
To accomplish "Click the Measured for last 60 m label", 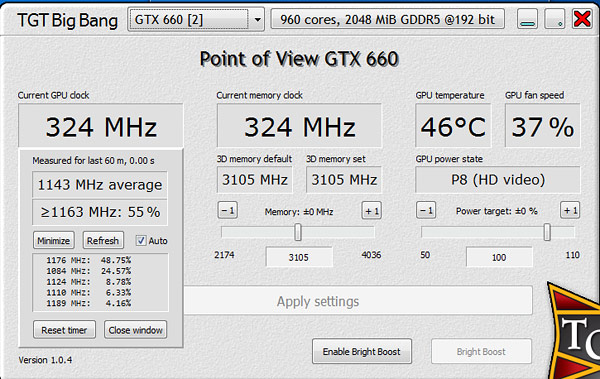I will pyautogui.click(x=93, y=160).
